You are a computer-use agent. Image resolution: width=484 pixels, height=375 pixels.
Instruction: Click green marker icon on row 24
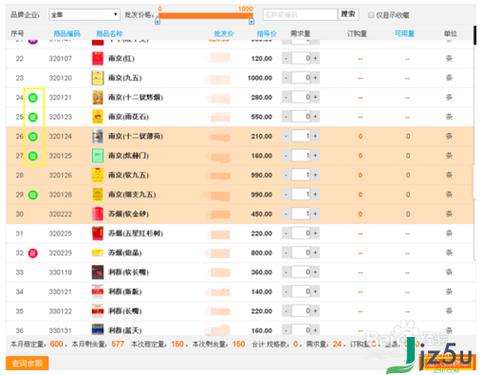click(33, 98)
